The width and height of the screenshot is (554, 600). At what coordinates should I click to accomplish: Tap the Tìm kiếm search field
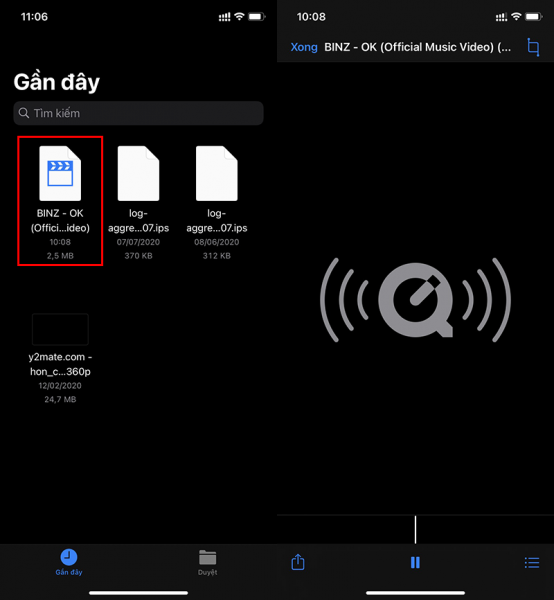tap(138, 113)
